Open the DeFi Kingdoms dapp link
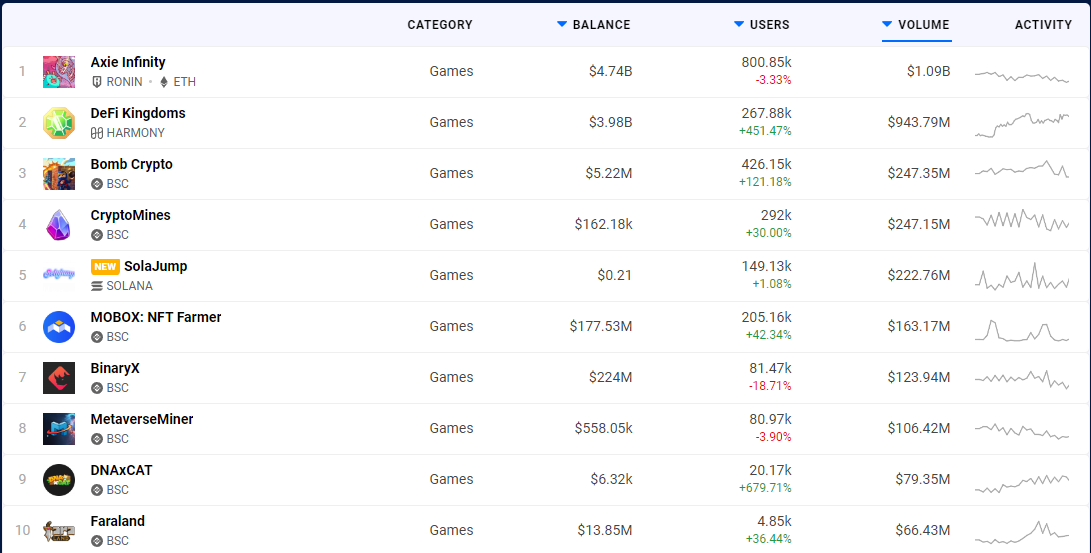The image size is (1091, 553). (x=138, y=113)
